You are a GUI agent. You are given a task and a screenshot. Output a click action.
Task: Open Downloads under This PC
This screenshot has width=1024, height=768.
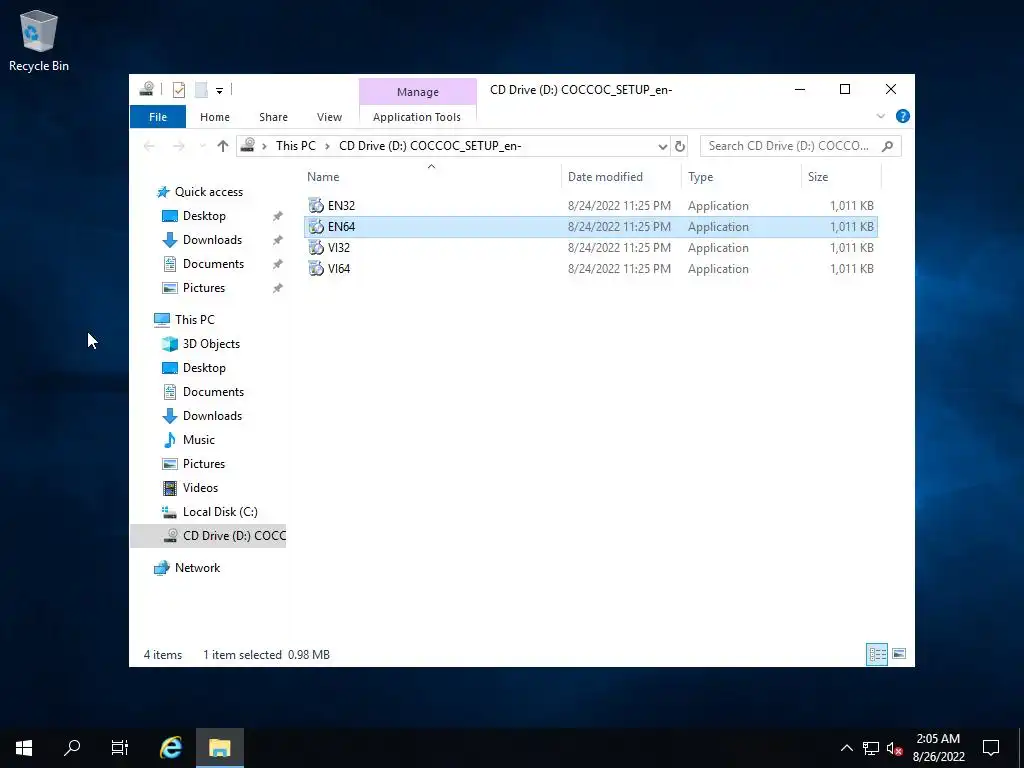pyautogui.click(x=212, y=416)
